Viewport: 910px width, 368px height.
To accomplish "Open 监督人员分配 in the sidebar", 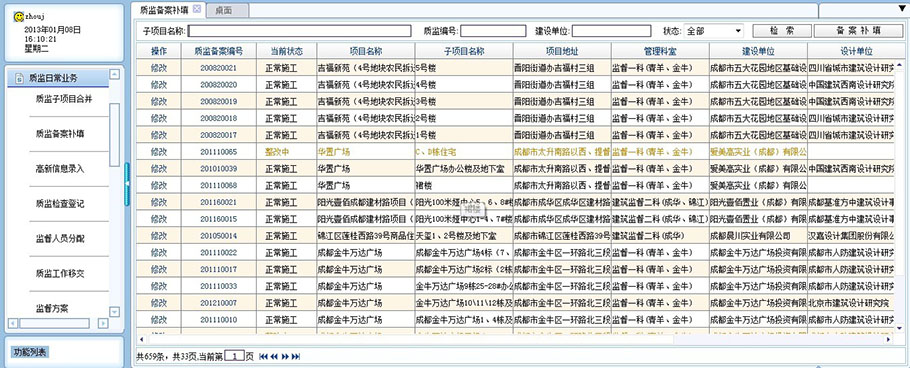I will click(x=60, y=239).
